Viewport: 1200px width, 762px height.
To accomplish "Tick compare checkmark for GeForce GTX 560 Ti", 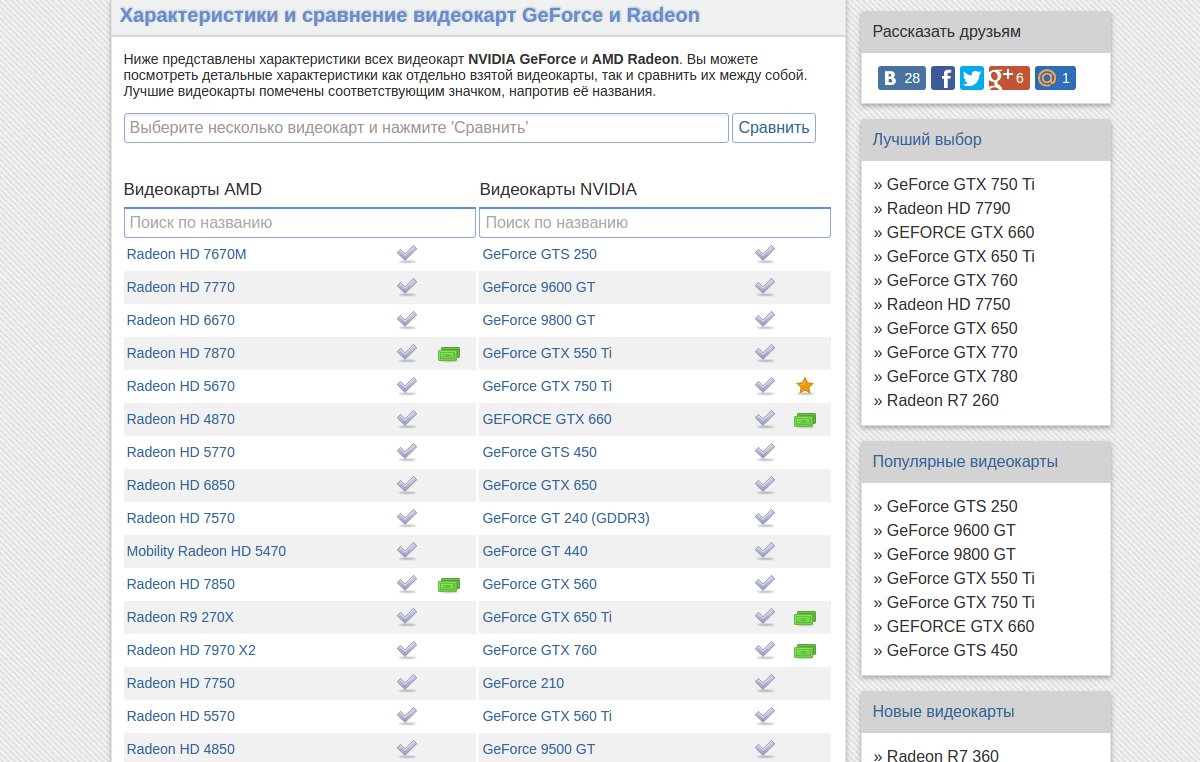I will tap(765, 716).
